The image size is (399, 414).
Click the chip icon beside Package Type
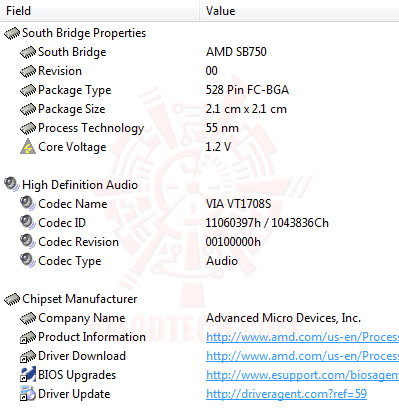point(28,90)
